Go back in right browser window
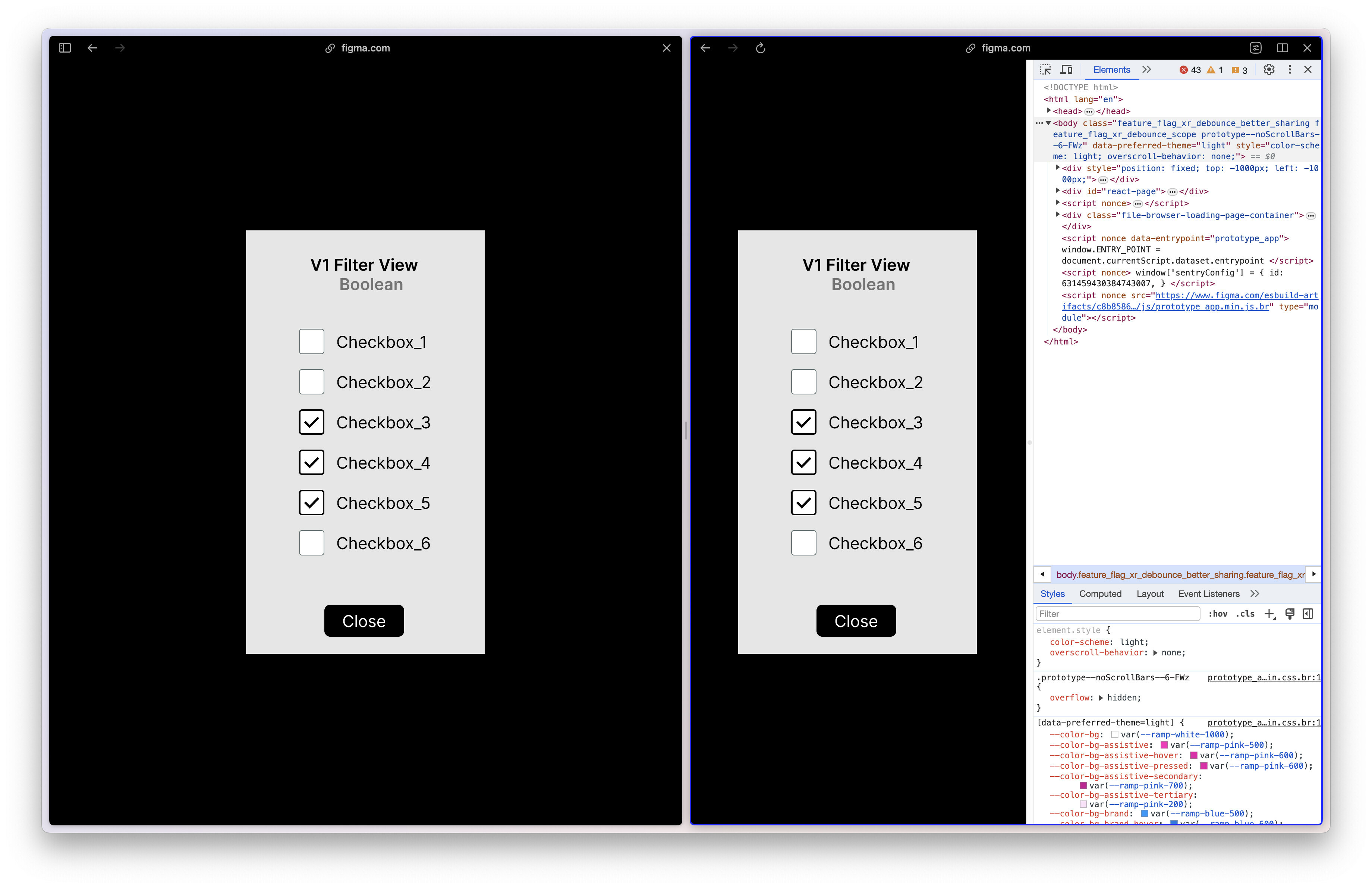The image size is (1372, 888). coord(705,48)
